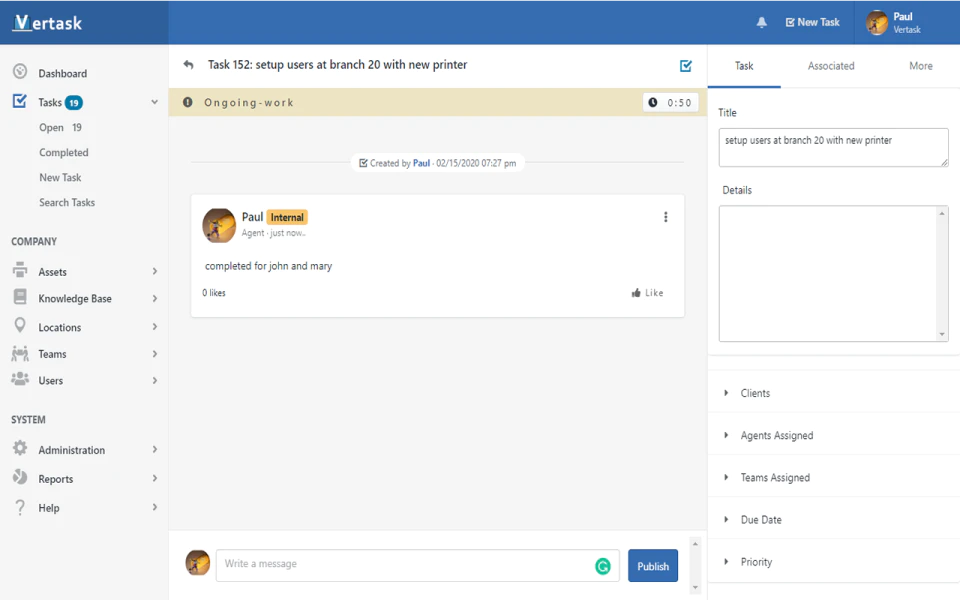
Task: Click the Grammarly icon in message box
Action: (x=602, y=566)
